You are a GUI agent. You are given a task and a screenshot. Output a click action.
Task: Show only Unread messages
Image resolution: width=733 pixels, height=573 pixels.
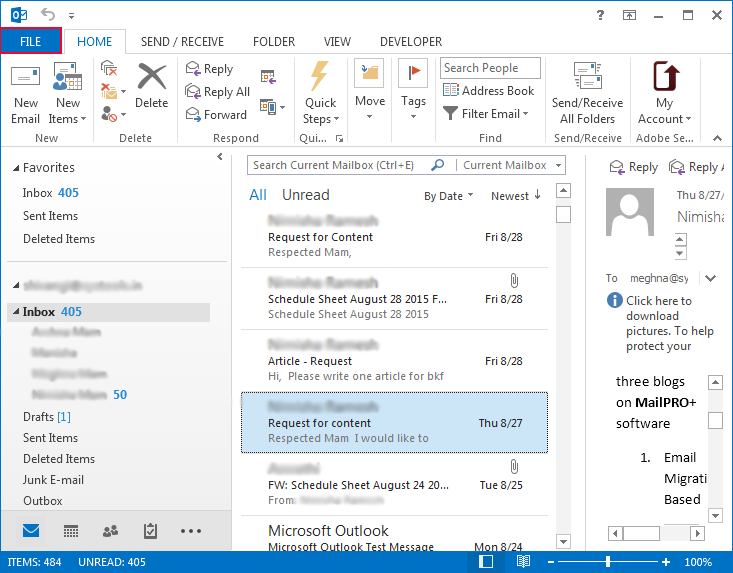coord(306,195)
